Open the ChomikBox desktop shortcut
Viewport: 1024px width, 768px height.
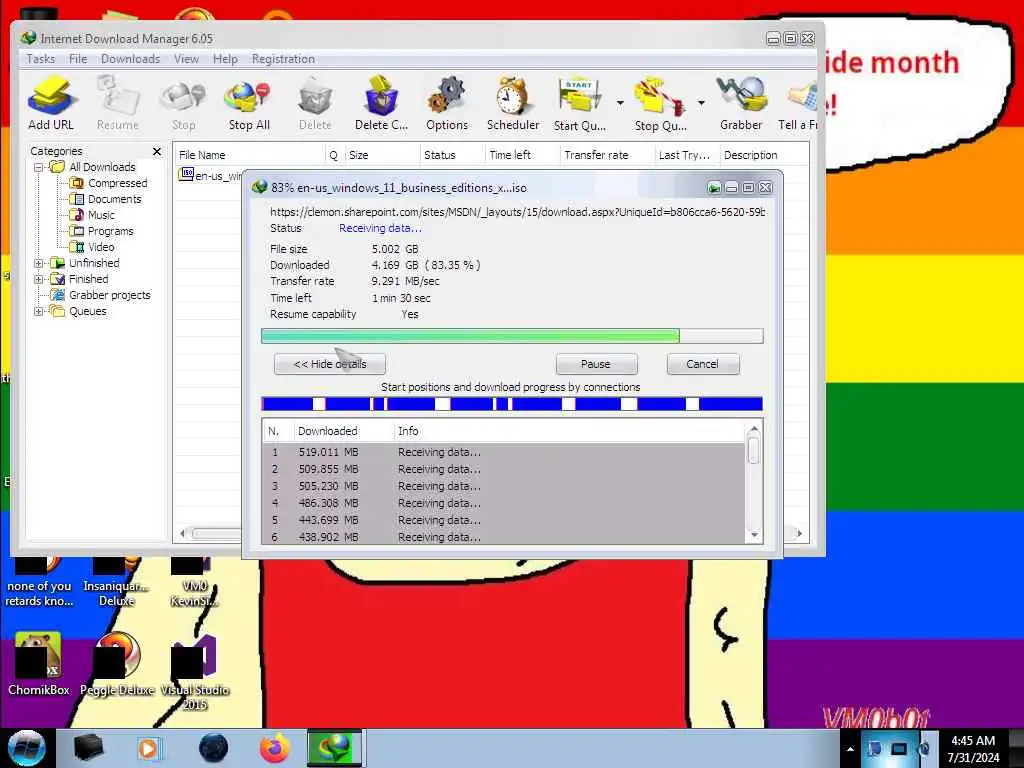point(38,664)
